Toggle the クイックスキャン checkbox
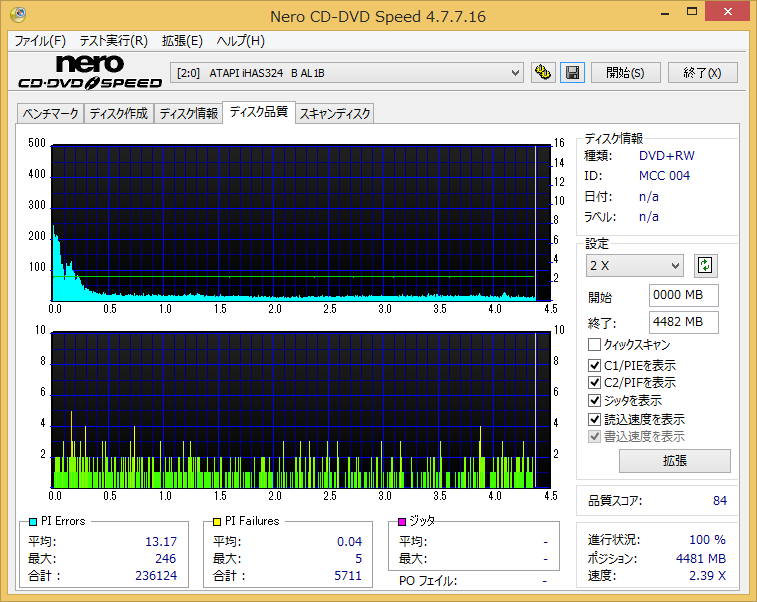Image resolution: width=757 pixels, height=602 pixels. pyautogui.click(x=594, y=345)
